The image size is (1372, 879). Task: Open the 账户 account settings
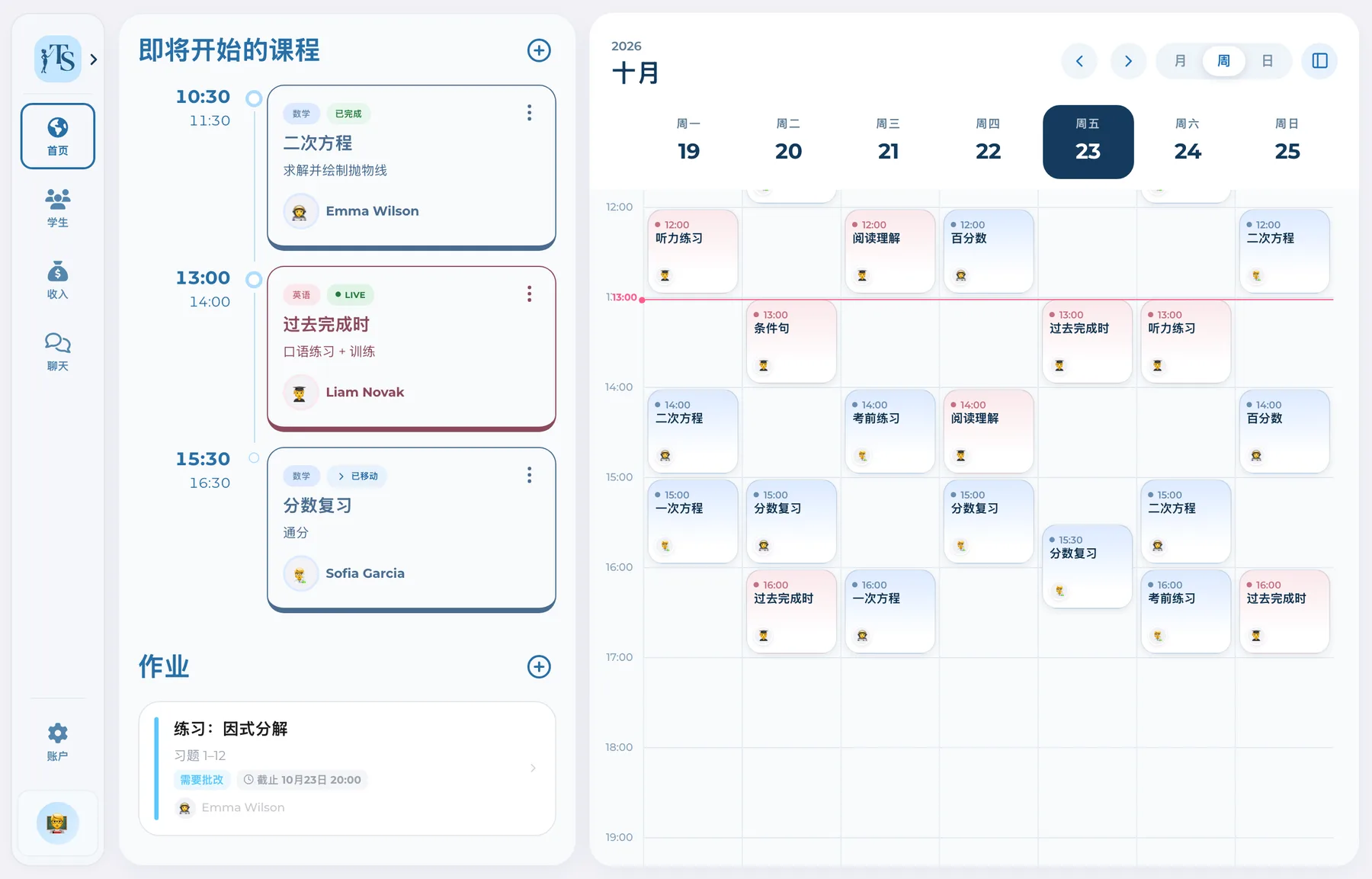click(x=58, y=742)
